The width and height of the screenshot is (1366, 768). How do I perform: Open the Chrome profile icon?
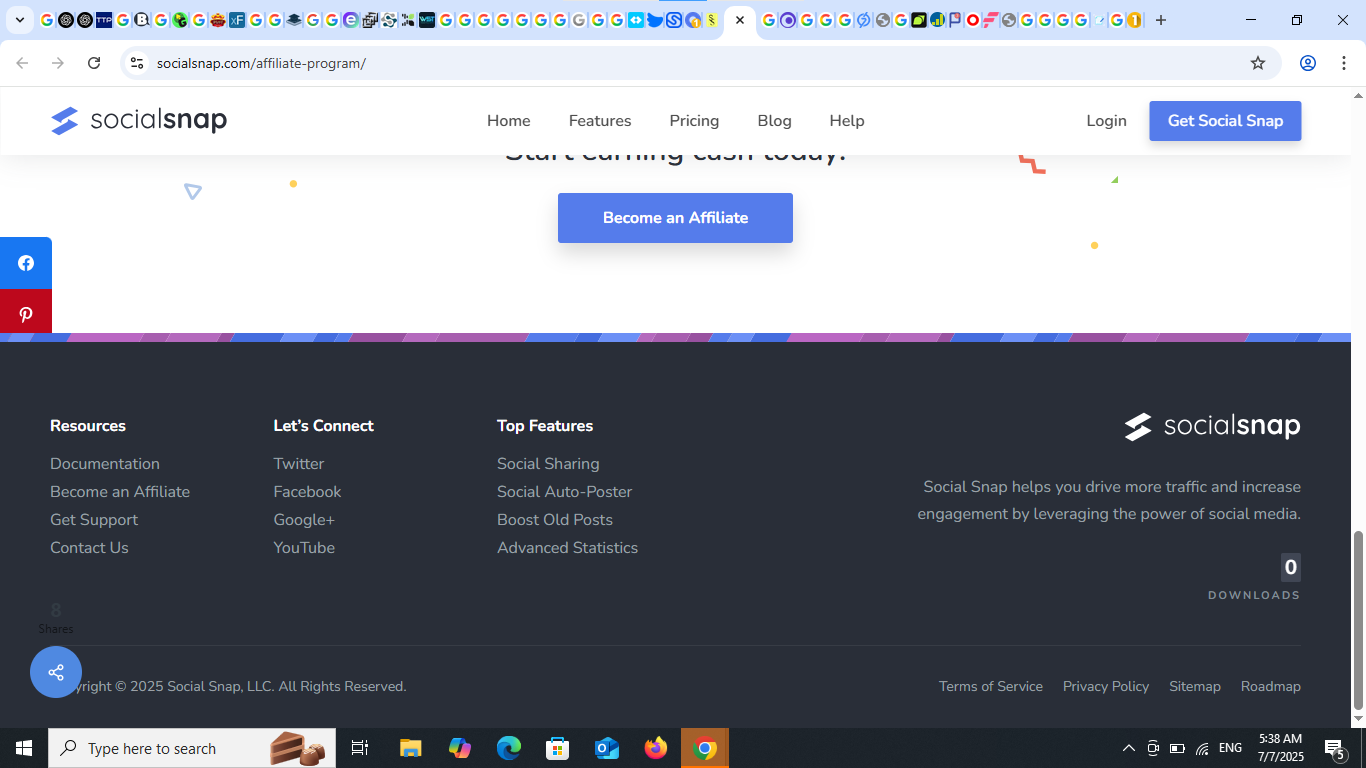coord(1307,63)
